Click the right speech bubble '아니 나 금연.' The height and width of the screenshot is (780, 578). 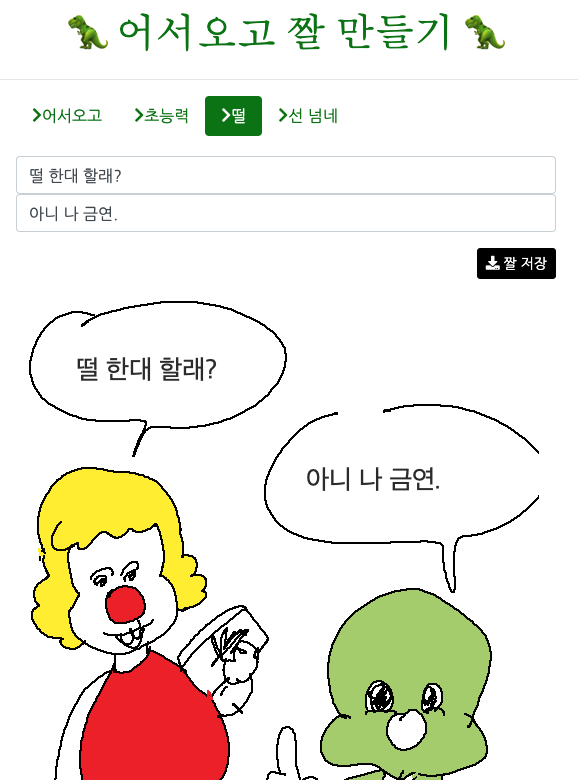point(402,480)
